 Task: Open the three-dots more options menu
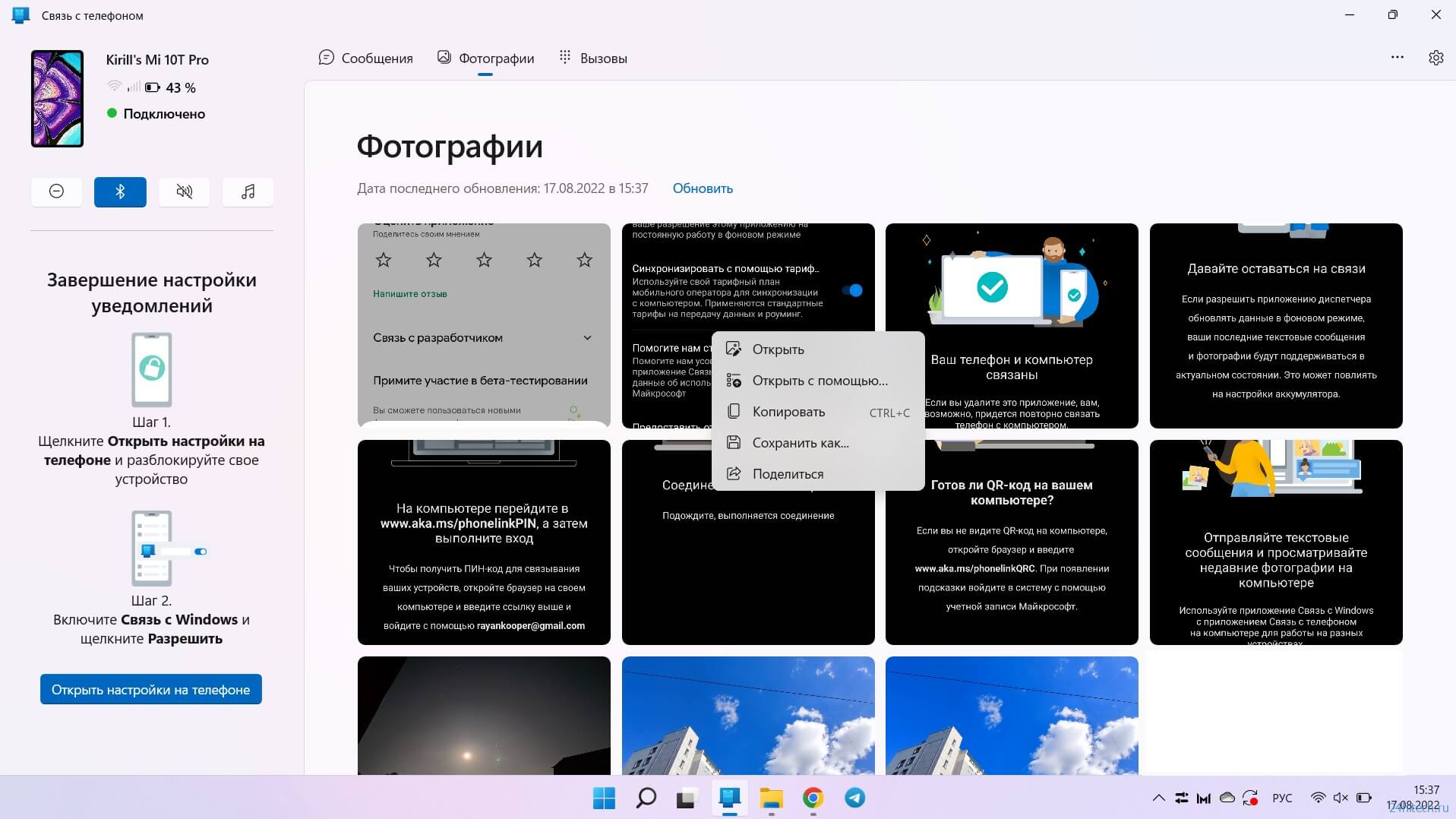pyautogui.click(x=1397, y=57)
